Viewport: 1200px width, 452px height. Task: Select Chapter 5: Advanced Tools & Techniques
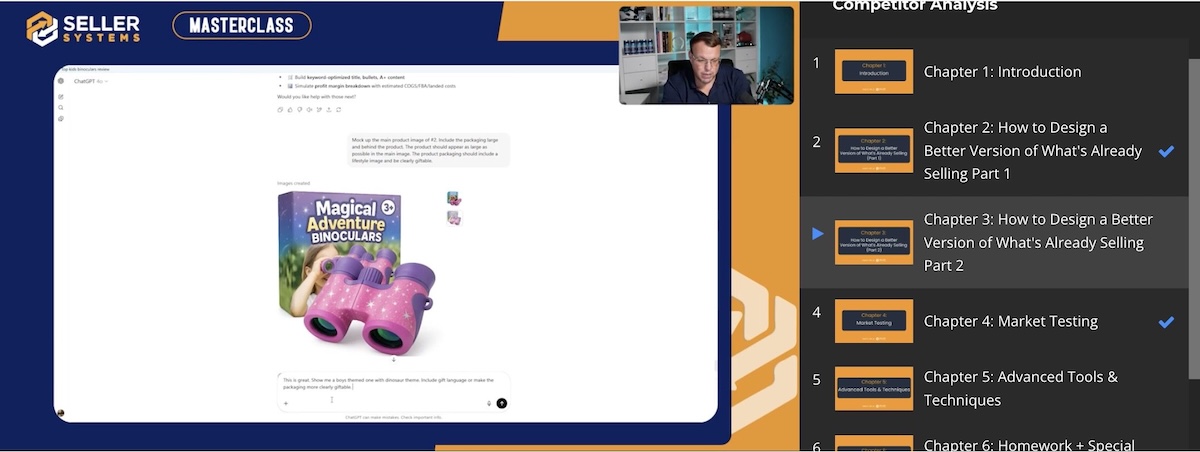point(1020,388)
